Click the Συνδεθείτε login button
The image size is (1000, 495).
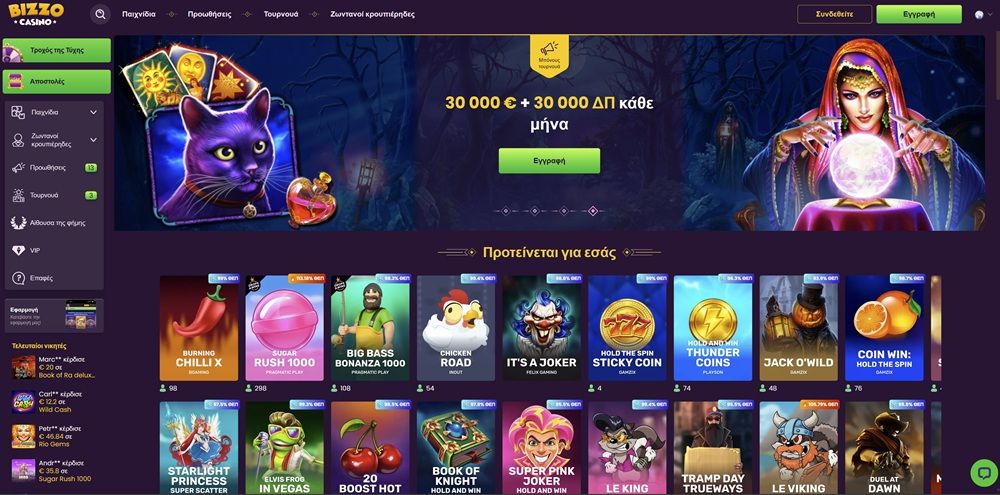point(834,14)
